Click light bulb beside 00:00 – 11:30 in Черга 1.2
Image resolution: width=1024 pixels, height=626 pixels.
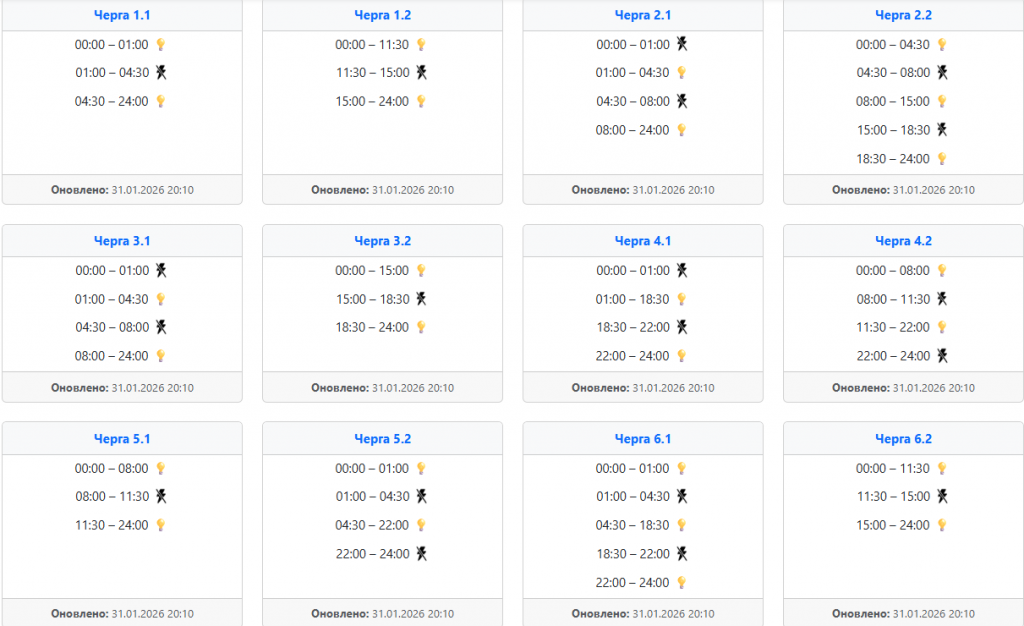tap(421, 44)
